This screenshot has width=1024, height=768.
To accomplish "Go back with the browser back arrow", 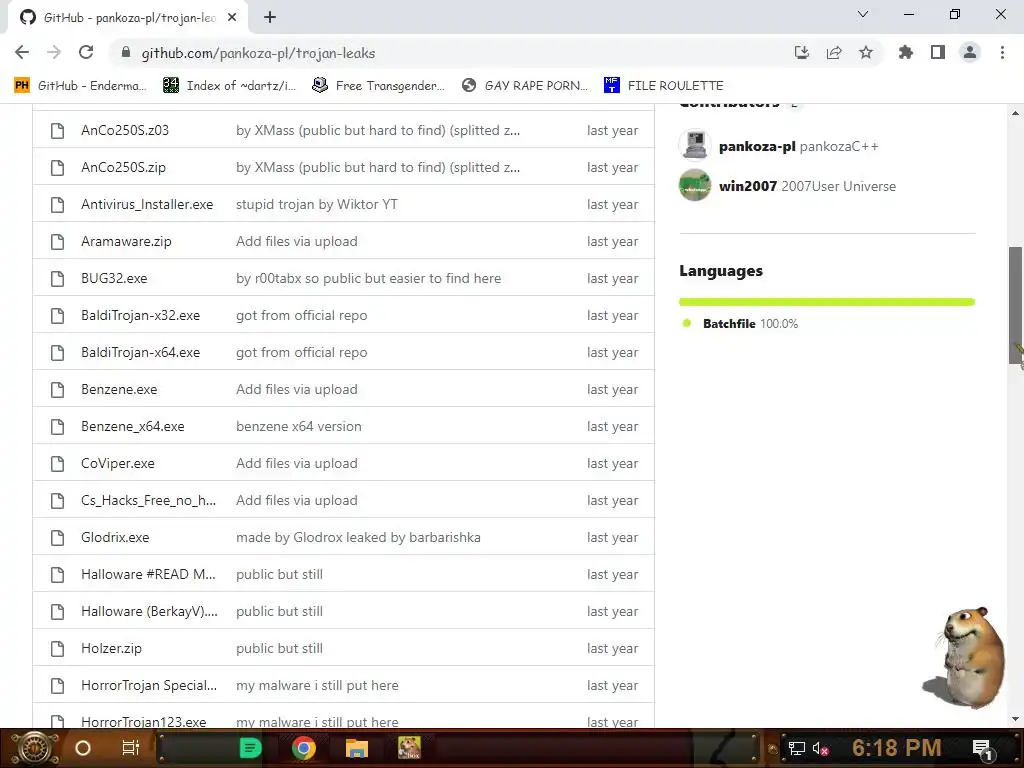I will tap(22, 52).
